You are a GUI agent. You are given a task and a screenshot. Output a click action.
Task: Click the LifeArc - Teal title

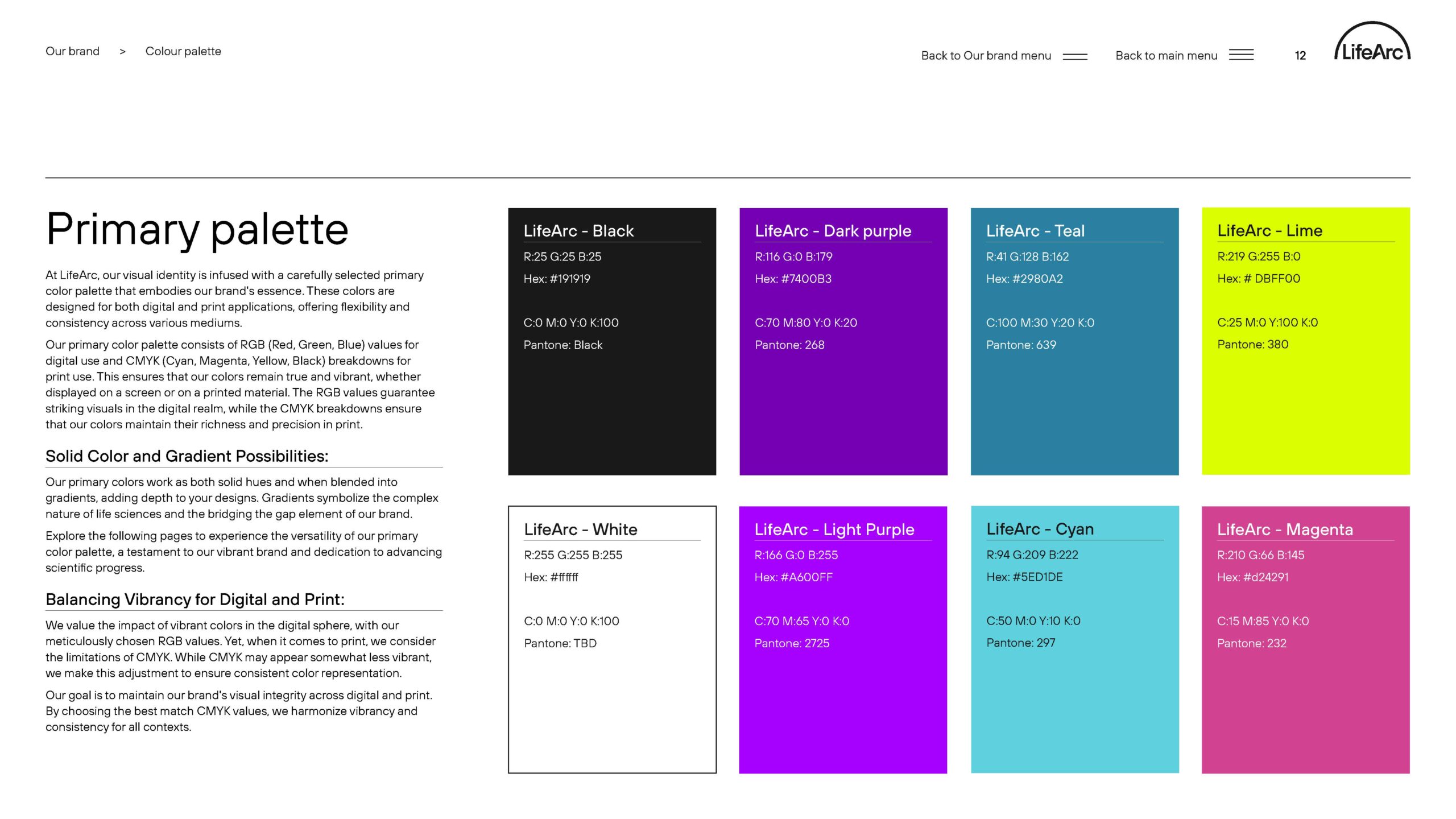tap(1035, 231)
